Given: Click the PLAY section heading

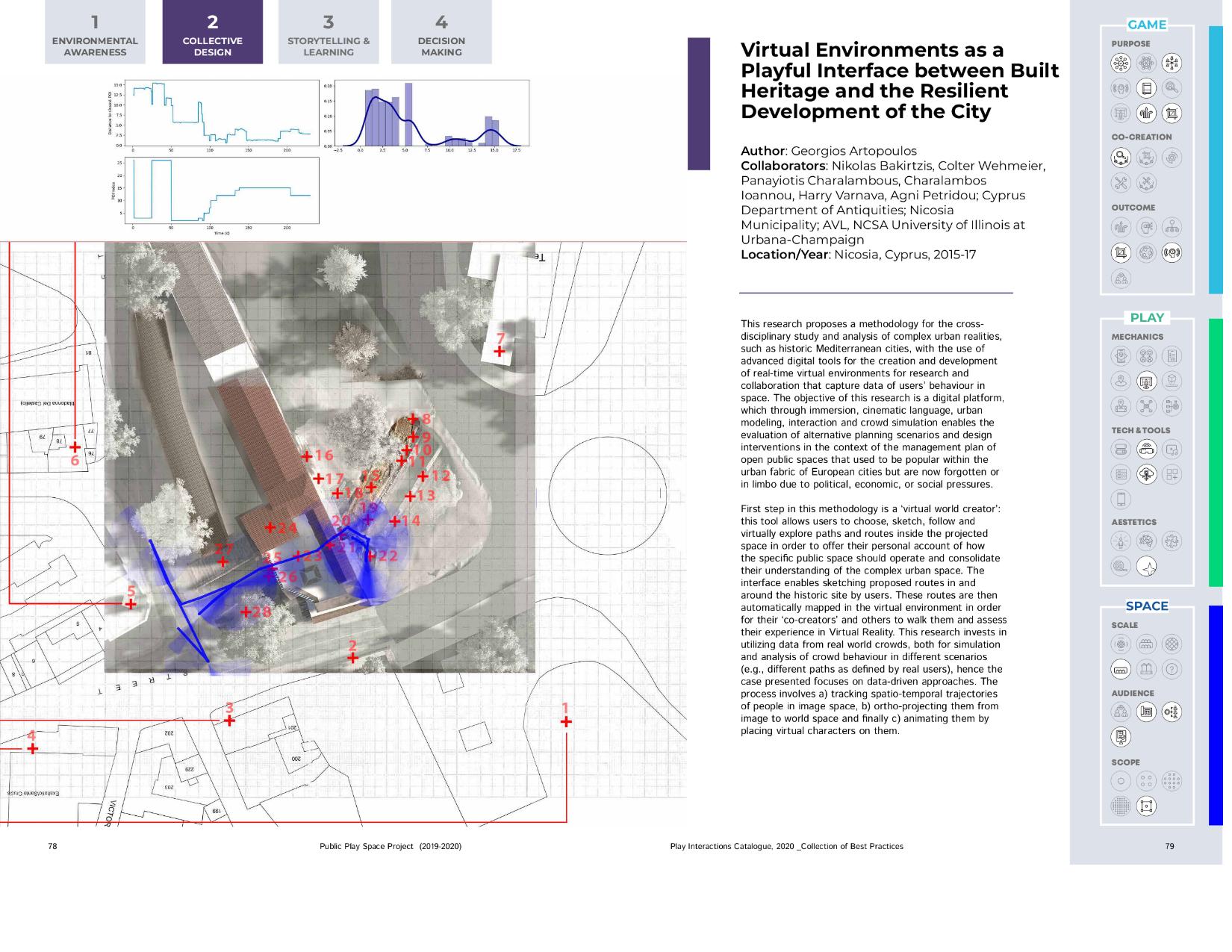Looking at the screenshot, I should [1146, 317].
